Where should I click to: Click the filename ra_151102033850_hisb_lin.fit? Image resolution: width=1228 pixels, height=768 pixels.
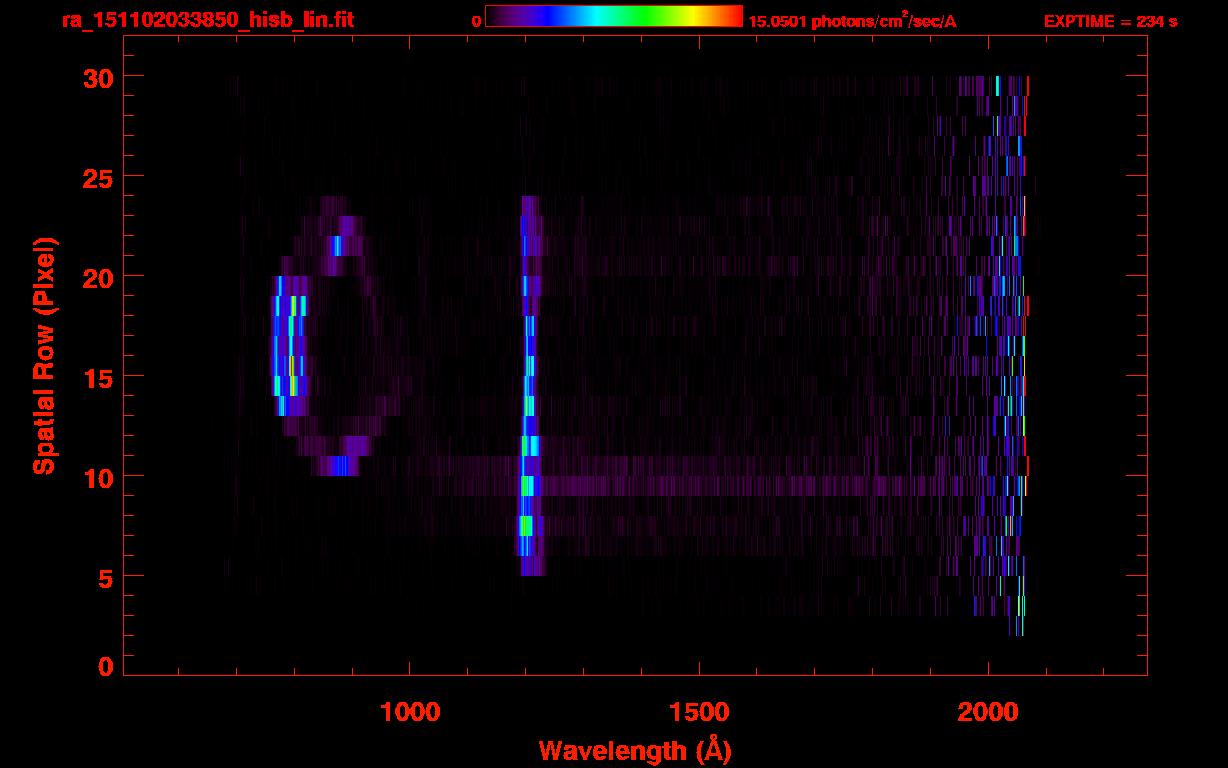tap(206, 19)
